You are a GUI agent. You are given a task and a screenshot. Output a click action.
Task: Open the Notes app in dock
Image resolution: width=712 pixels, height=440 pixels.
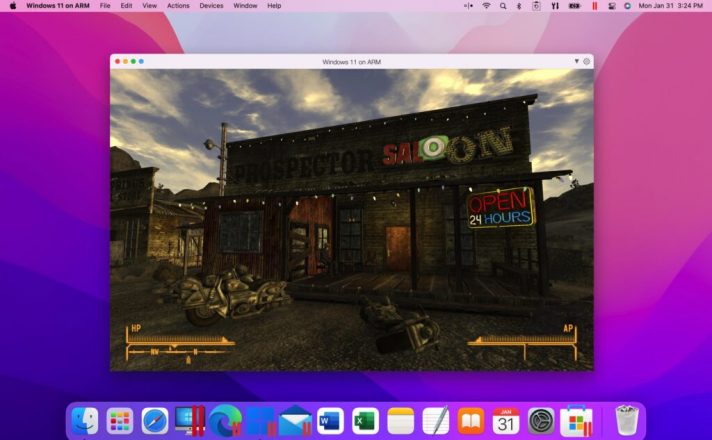point(400,420)
